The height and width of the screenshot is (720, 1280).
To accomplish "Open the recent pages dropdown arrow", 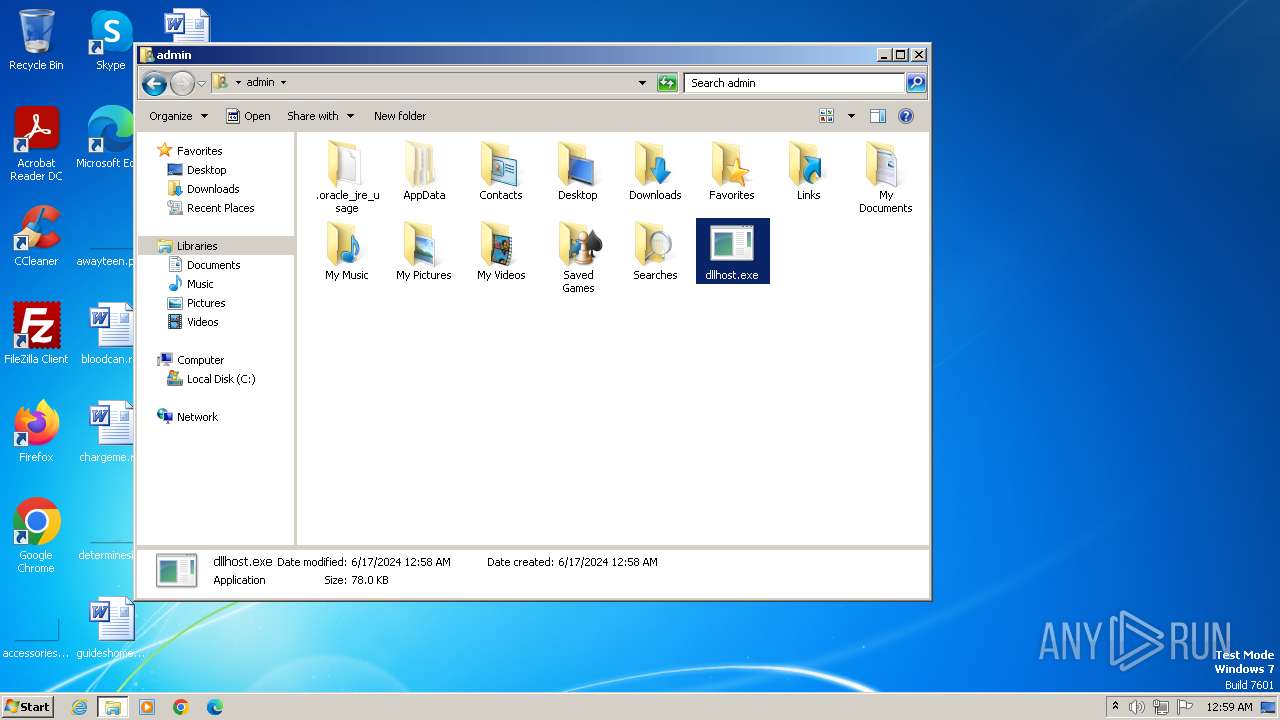I will click(x=201, y=83).
